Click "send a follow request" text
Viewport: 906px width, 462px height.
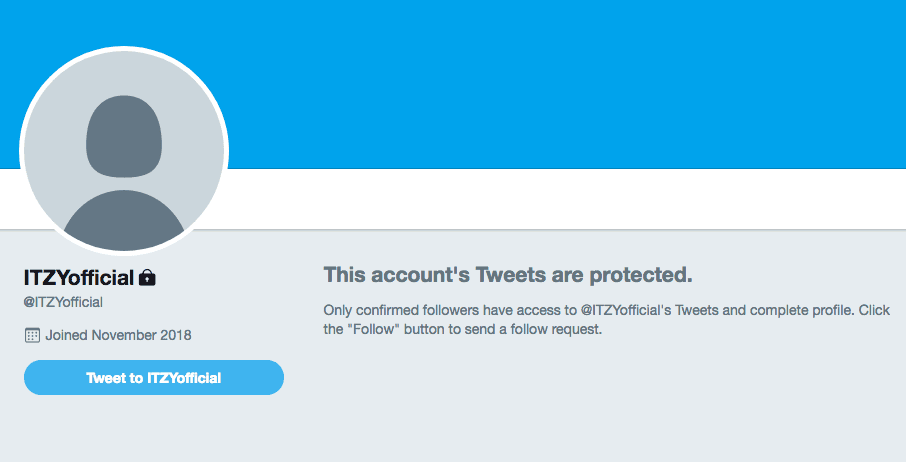539,328
